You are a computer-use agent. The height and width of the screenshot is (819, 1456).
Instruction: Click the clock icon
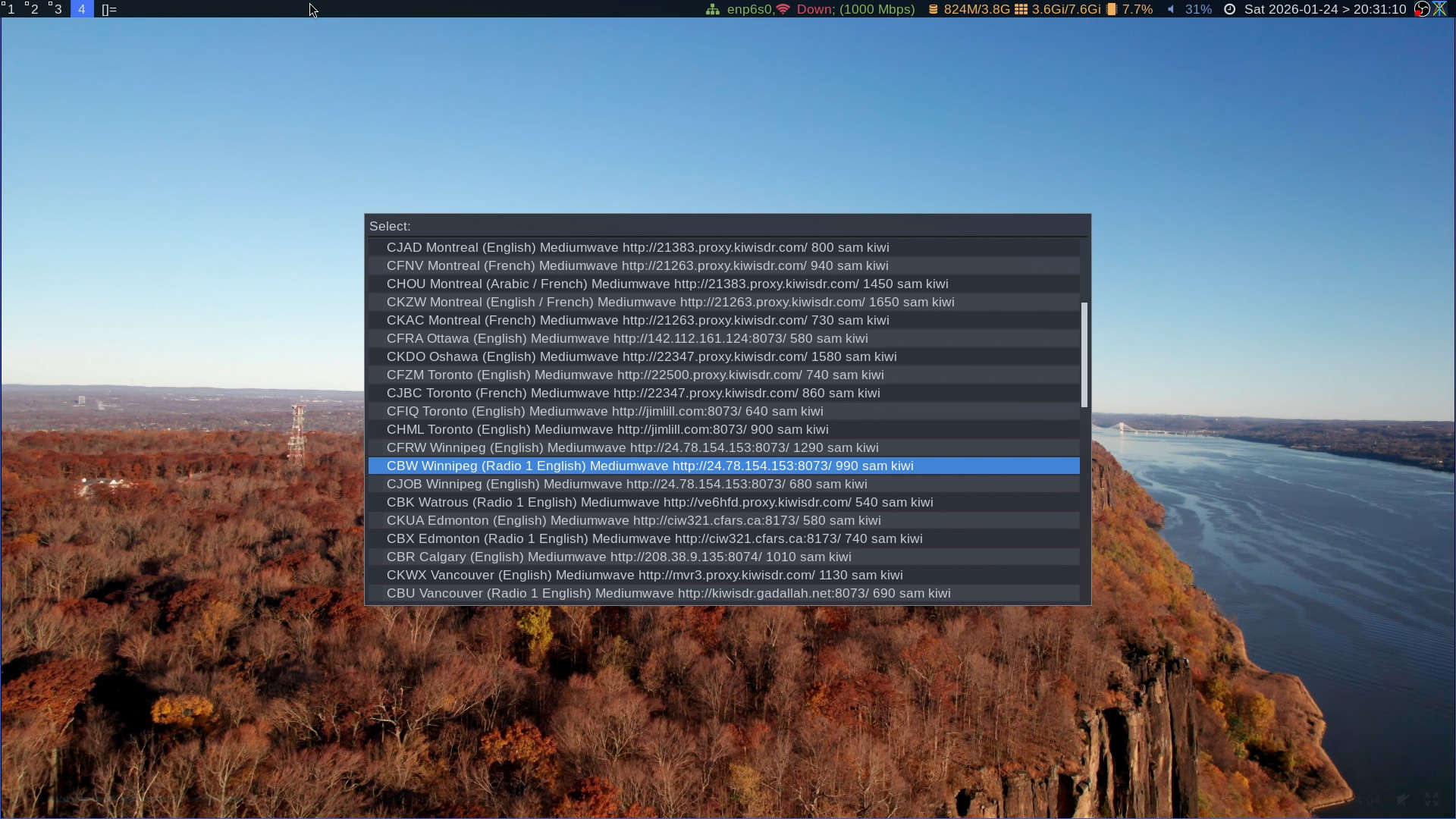pyautogui.click(x=1230, y=9)
